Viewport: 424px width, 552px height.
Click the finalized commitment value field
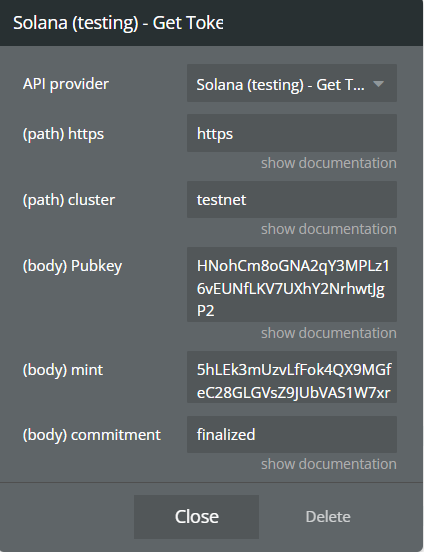pos(292,434)
